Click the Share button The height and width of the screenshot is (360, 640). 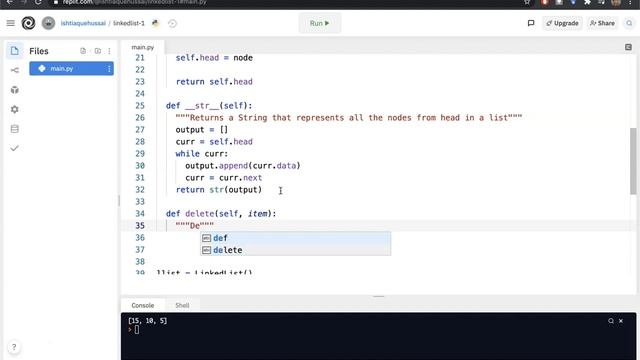point(602,23)
